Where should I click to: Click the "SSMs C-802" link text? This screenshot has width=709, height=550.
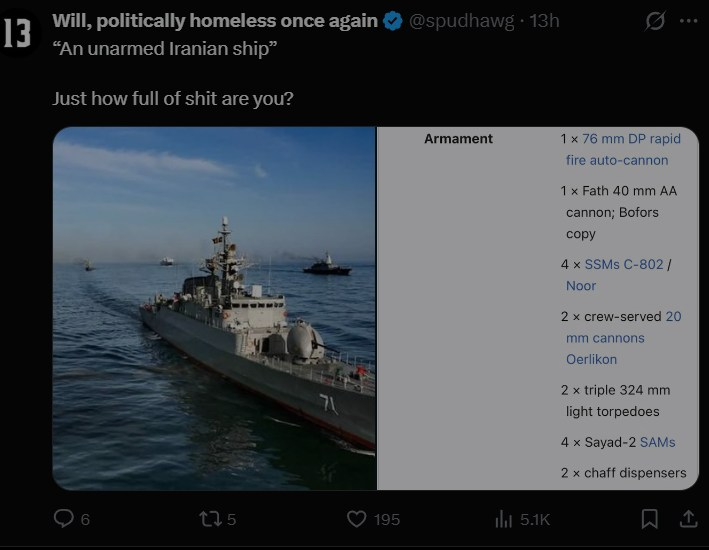623,264
